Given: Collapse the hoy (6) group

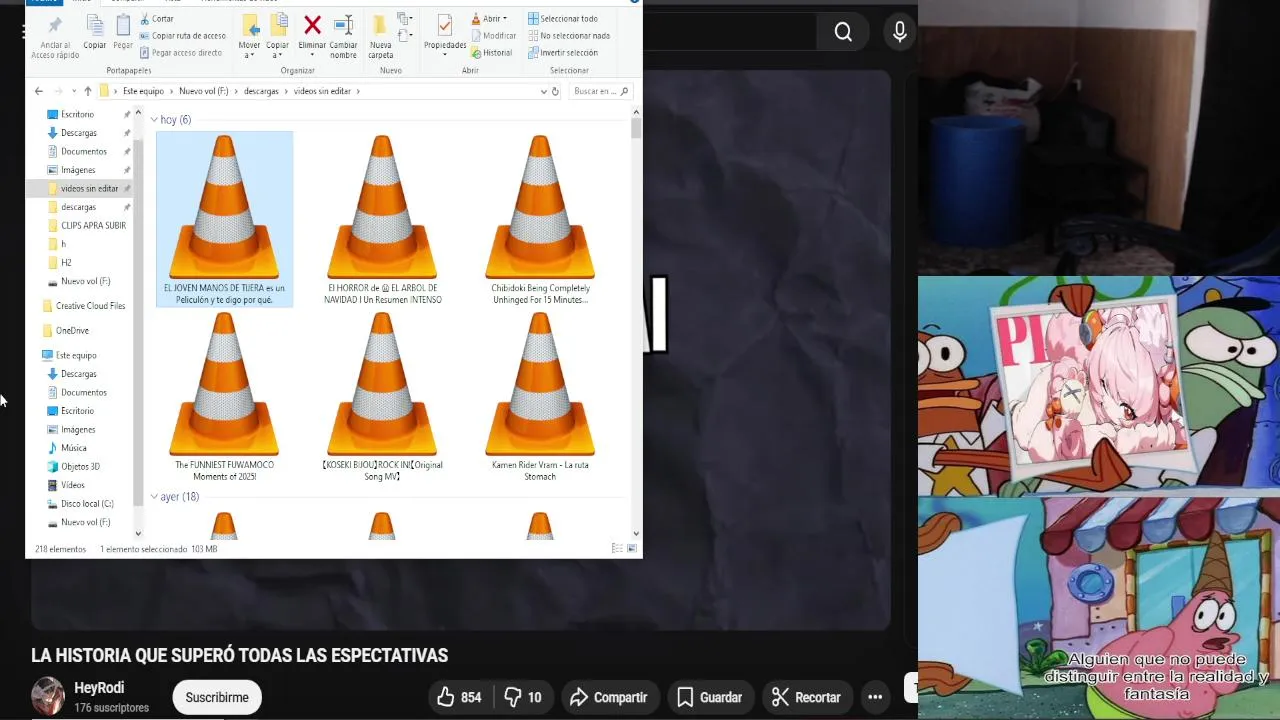Looking at the screenshot, I should (x=154, y=120).
